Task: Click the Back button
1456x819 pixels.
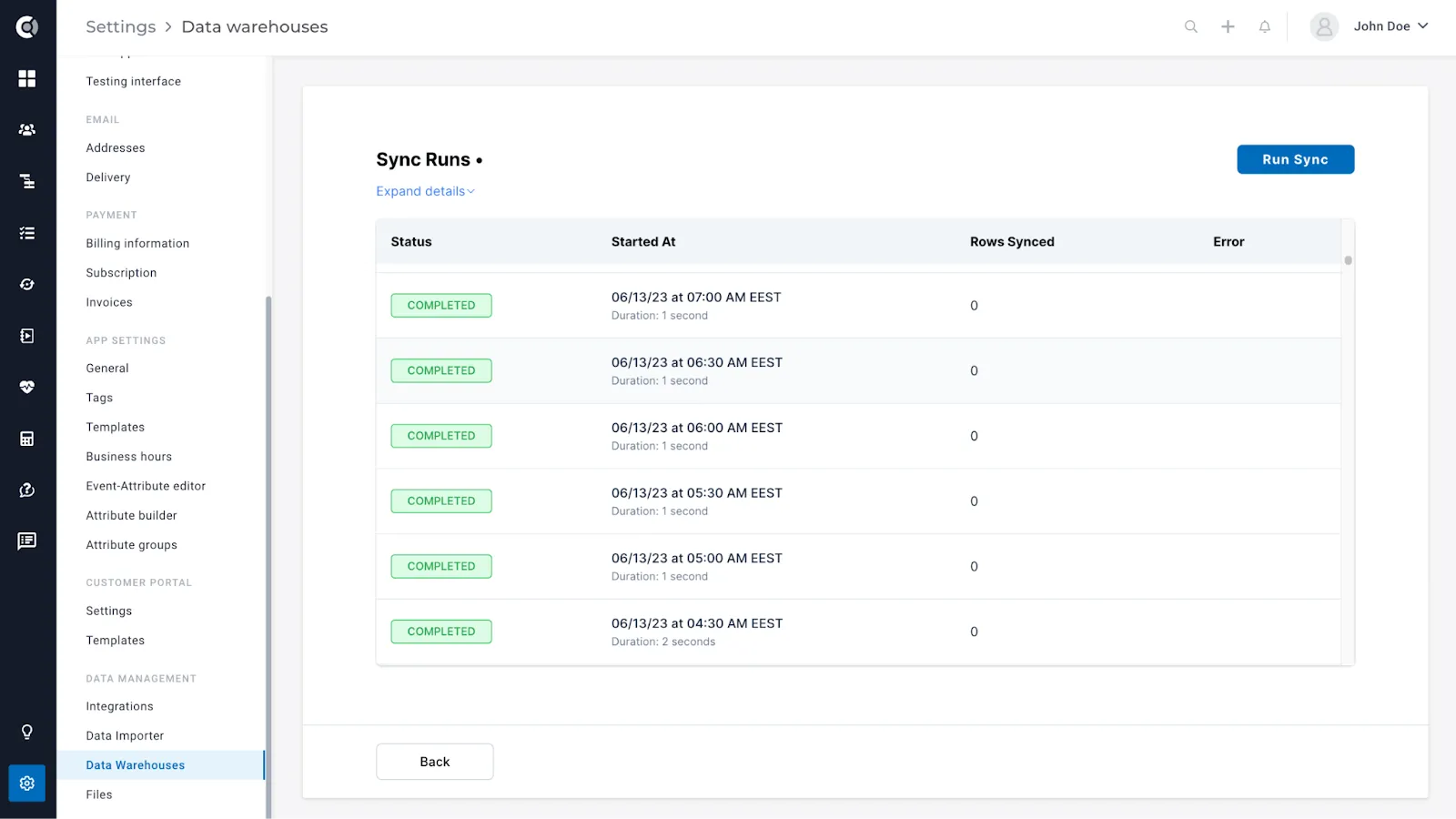Action: pyautogui.click(x=435, y=762)
